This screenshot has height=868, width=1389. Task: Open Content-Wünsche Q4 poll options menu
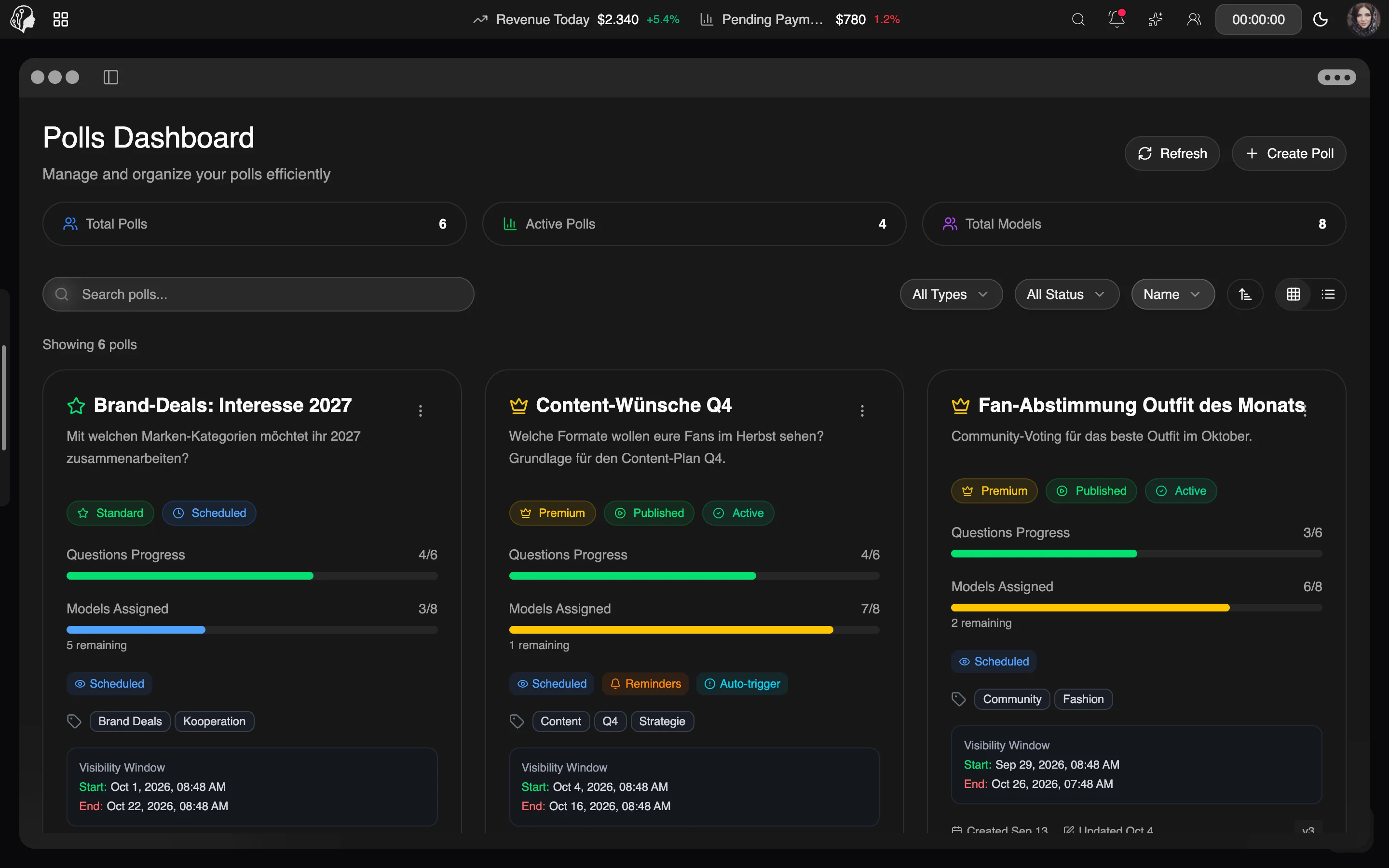tap(862, 410)
